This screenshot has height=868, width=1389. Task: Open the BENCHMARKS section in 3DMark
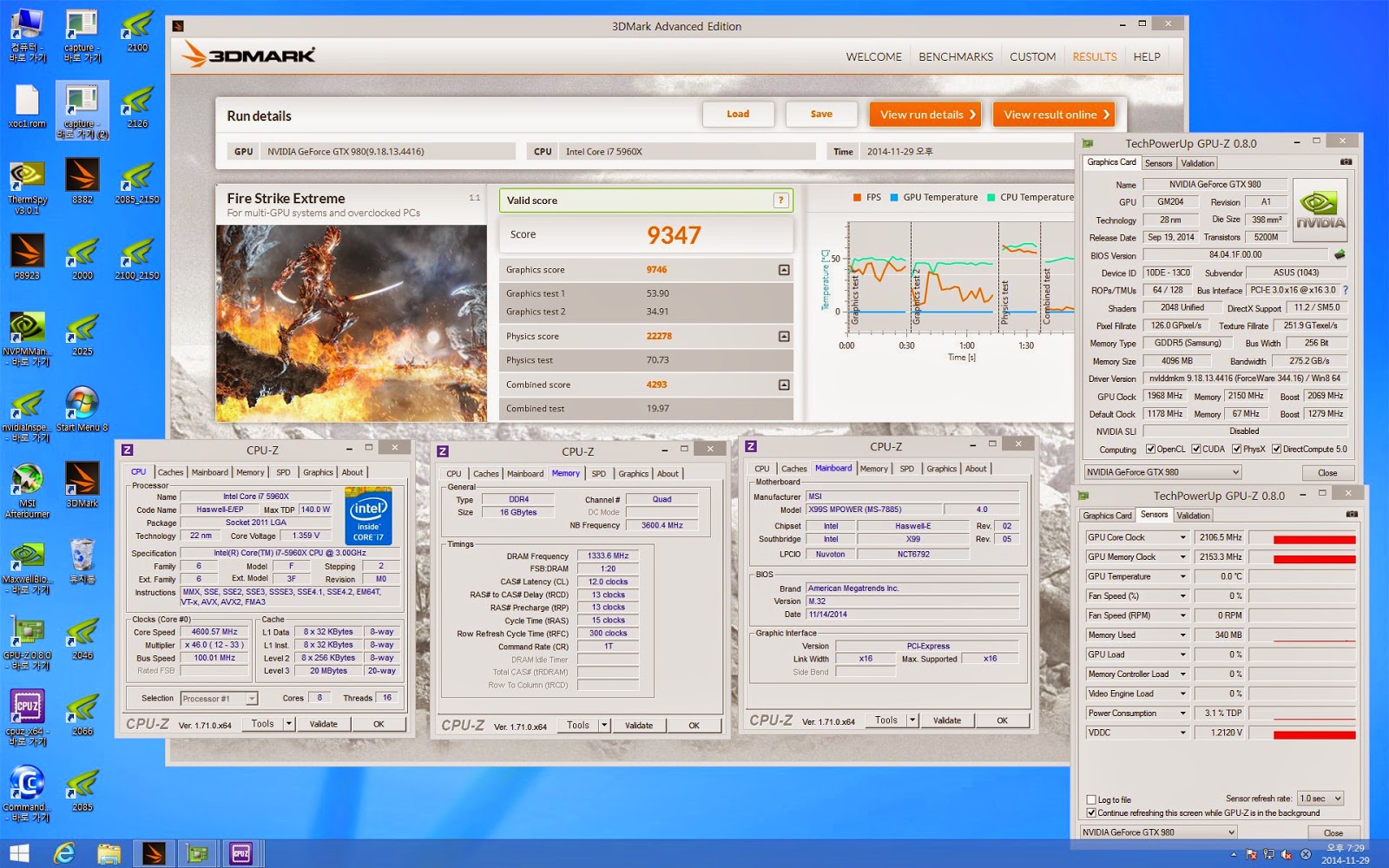point(956,57)
